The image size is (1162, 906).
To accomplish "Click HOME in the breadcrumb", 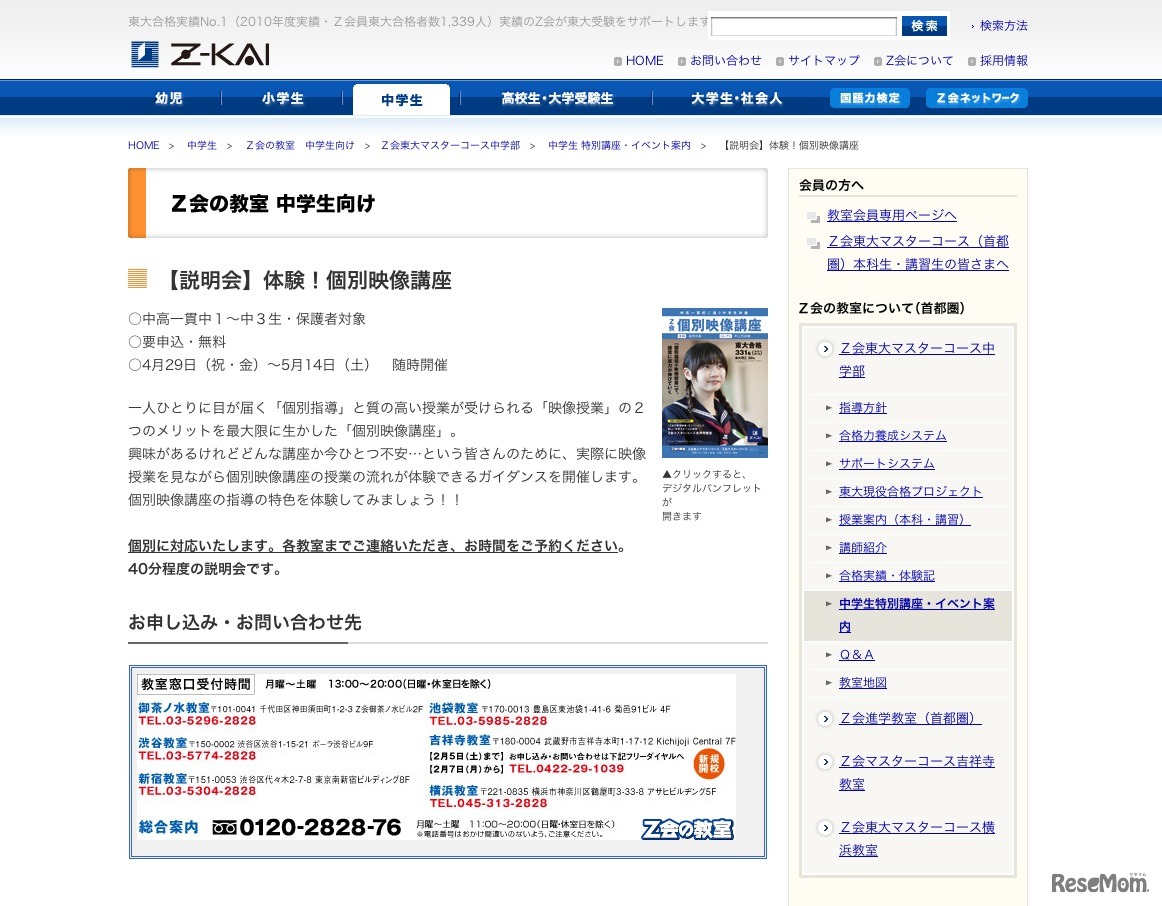I will tap(144, 145).
